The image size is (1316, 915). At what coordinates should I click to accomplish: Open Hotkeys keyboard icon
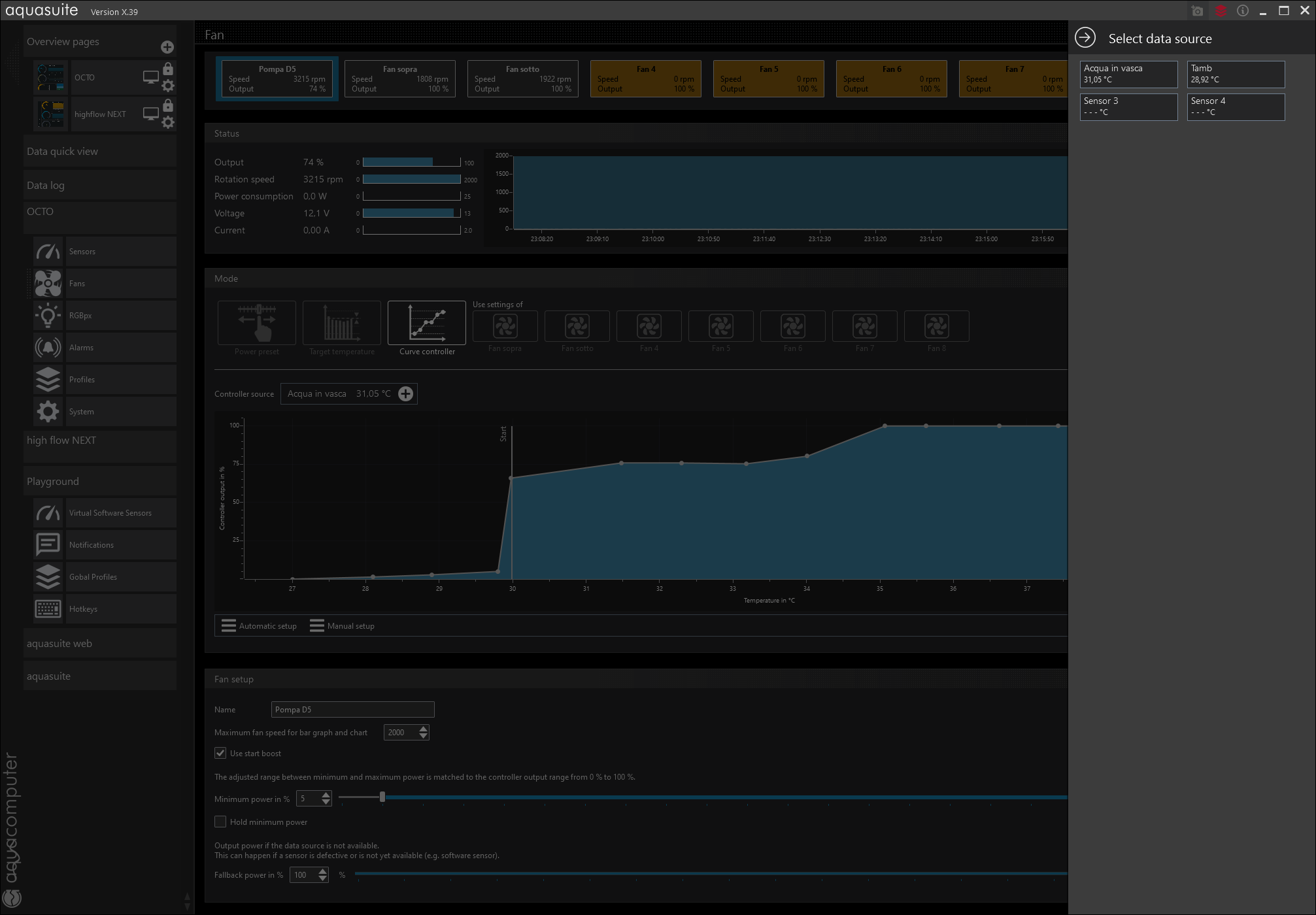[x=48, y=609]
